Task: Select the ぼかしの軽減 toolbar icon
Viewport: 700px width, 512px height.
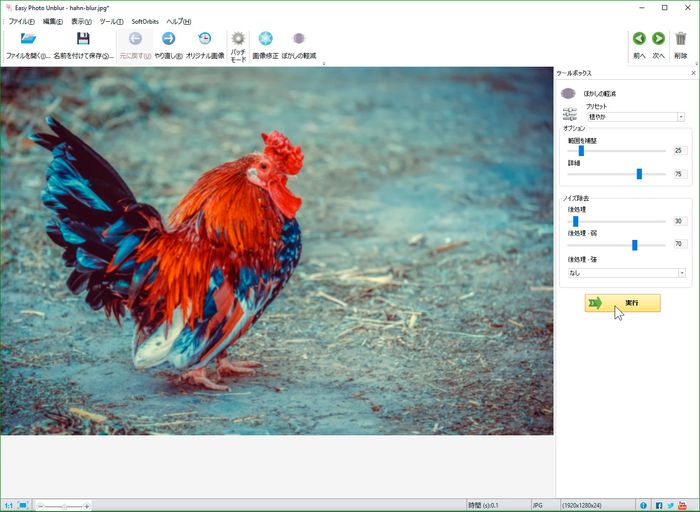Action: [x=299, y=39]
